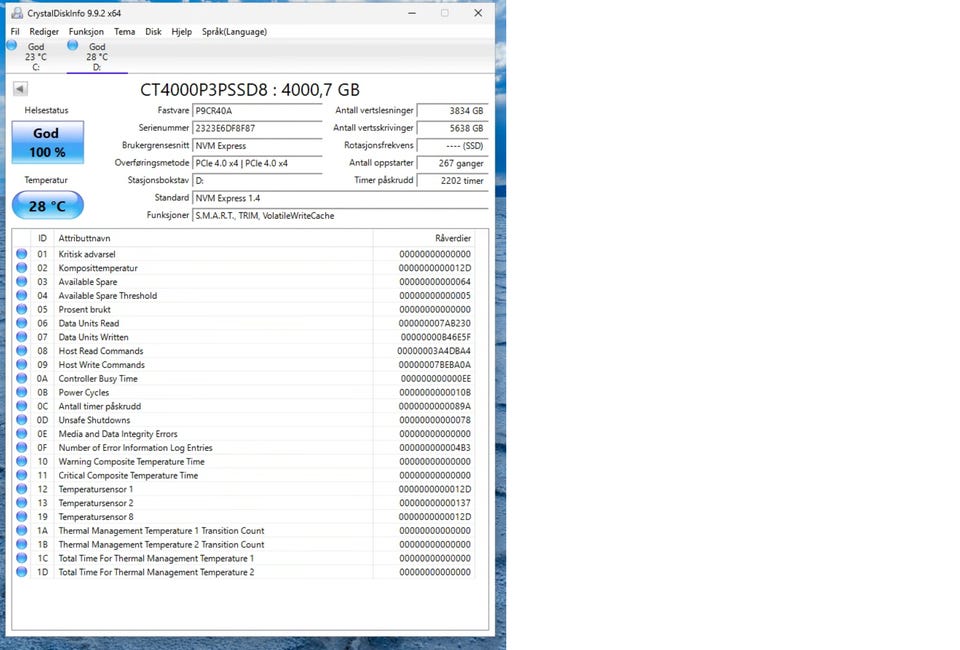The image size is (960, 650).
Task: Click the status icon for Unsafe Shutdowns
Action: 21,420
